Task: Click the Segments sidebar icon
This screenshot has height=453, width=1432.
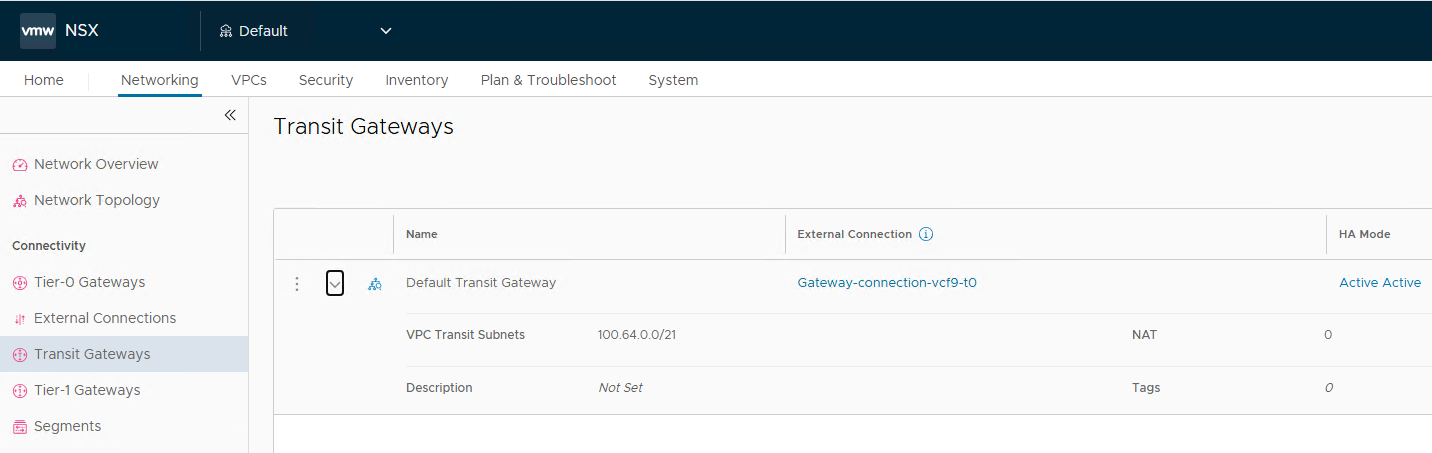Action: click(20, 427)
